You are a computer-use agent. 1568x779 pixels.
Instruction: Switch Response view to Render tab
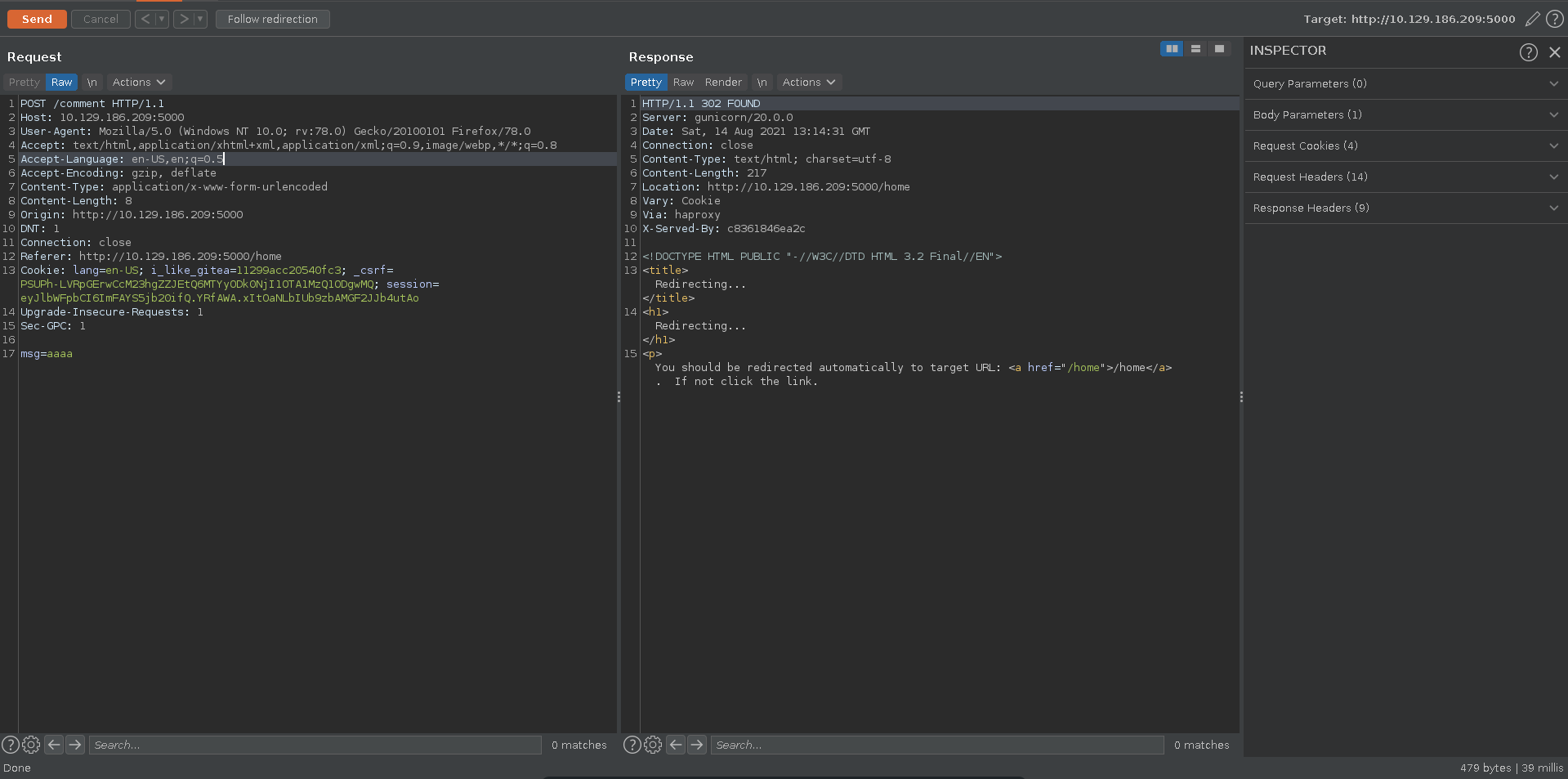723,83
